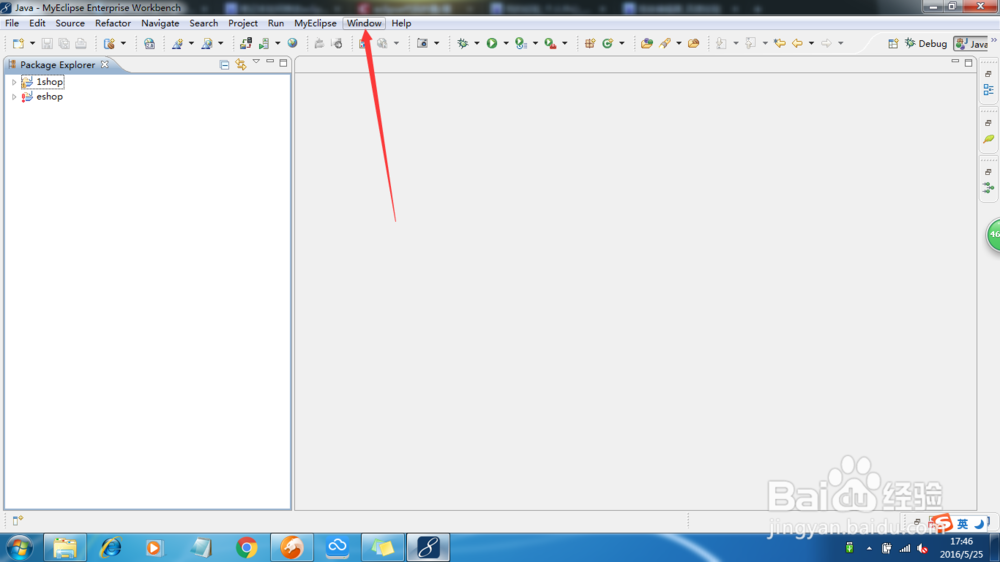Open Google Chrome from the taskbar
Image resolution: width=1000 pixels, height=562 pixels.
[246, 547]
